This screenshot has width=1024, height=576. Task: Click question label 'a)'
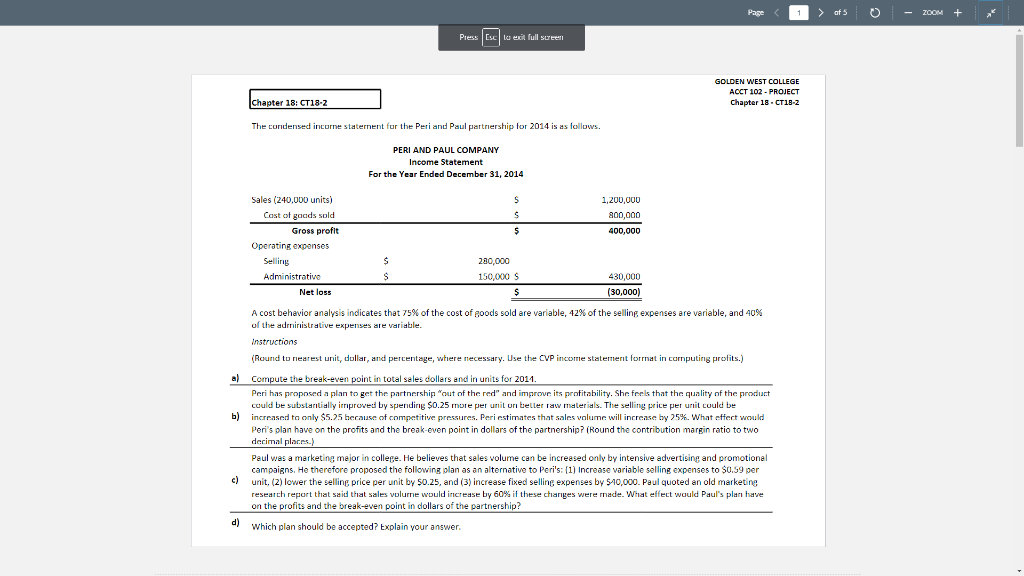tap(235, 377)
